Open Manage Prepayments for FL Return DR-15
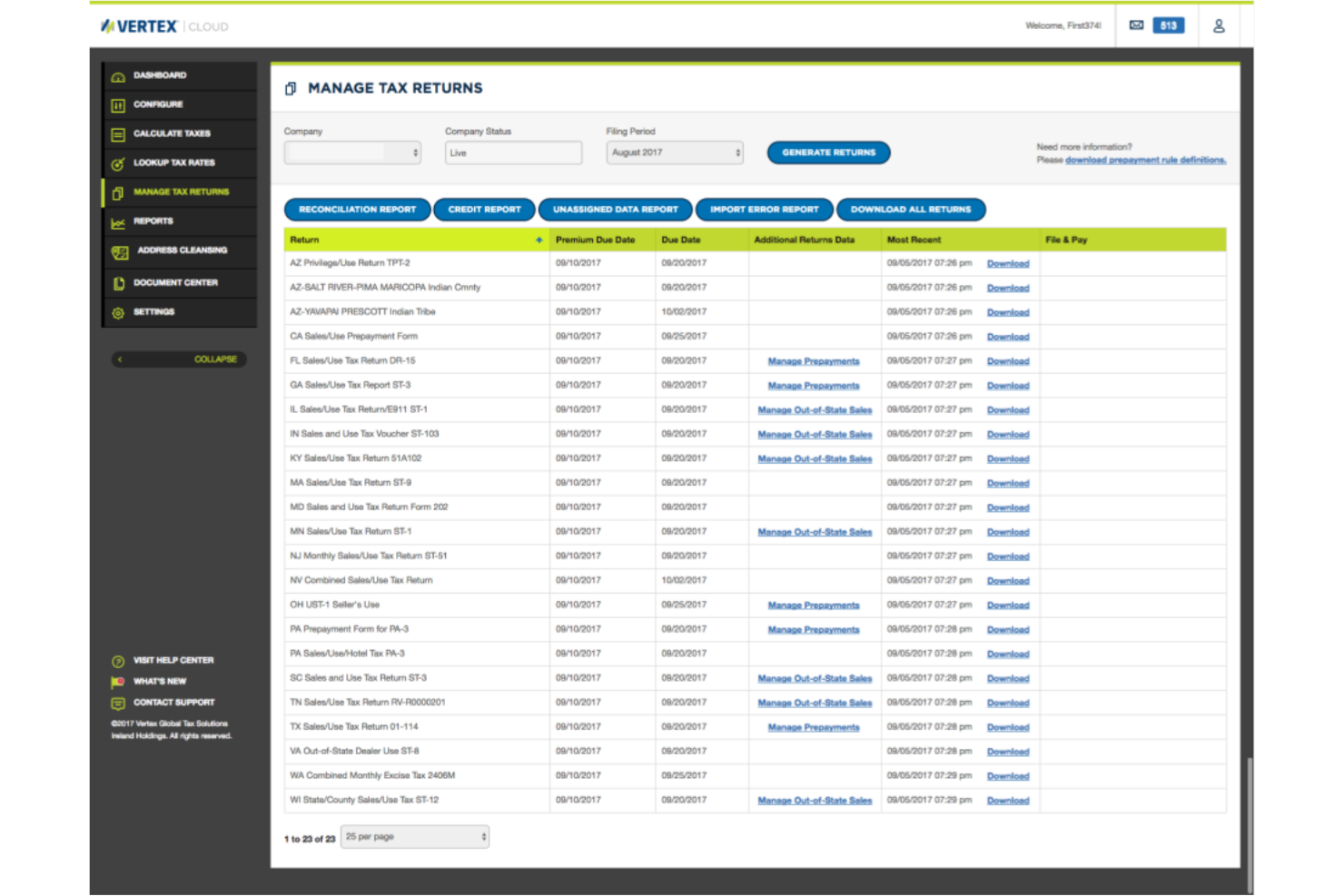 [813, 360]
